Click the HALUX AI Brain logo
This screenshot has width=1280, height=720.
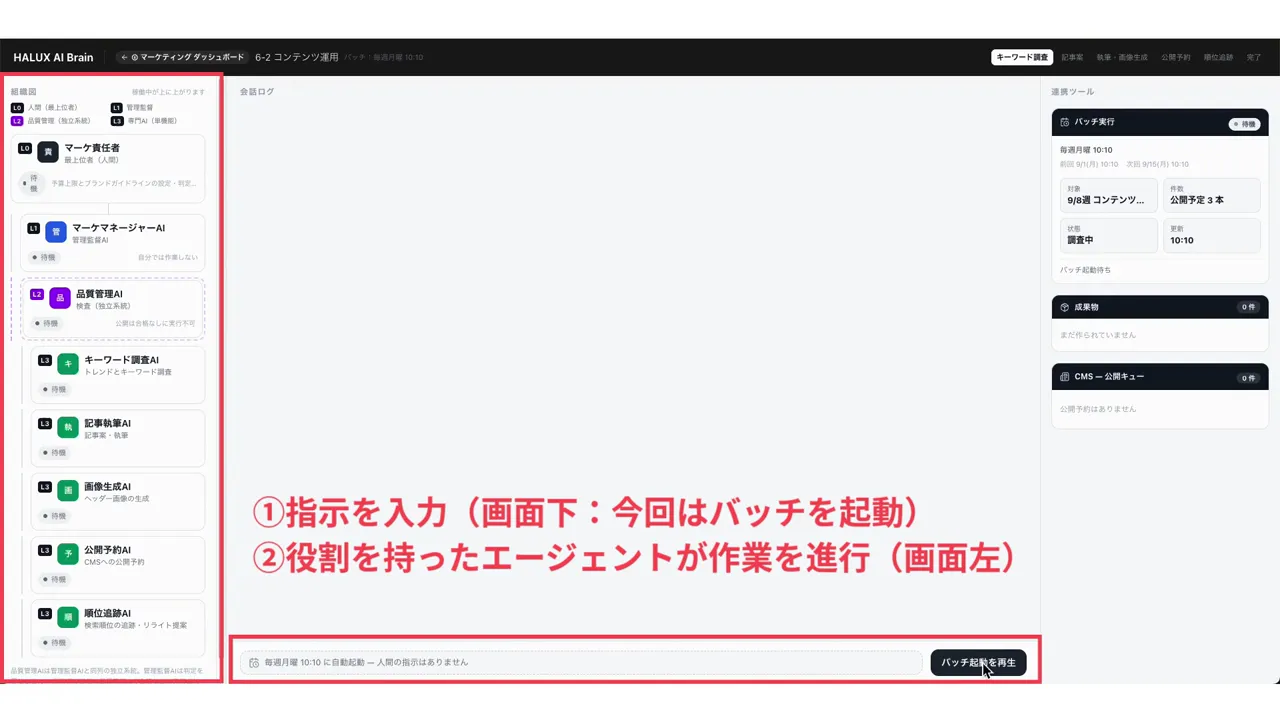point(53,57)
